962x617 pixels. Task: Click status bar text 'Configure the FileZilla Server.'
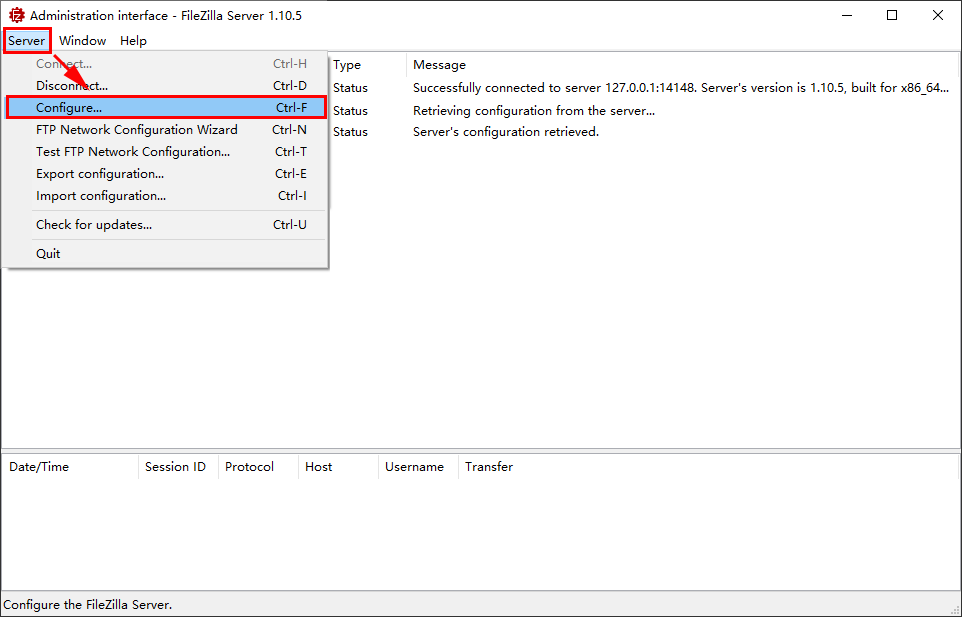tap(88, 605)
